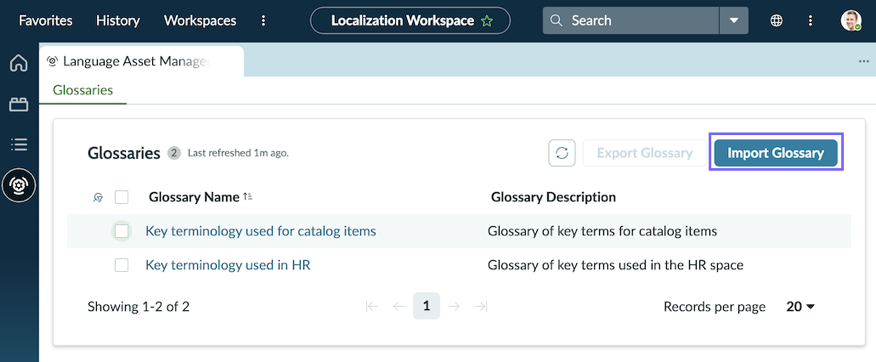Favorite the Localization Workspace with star

tap(487, 21)
